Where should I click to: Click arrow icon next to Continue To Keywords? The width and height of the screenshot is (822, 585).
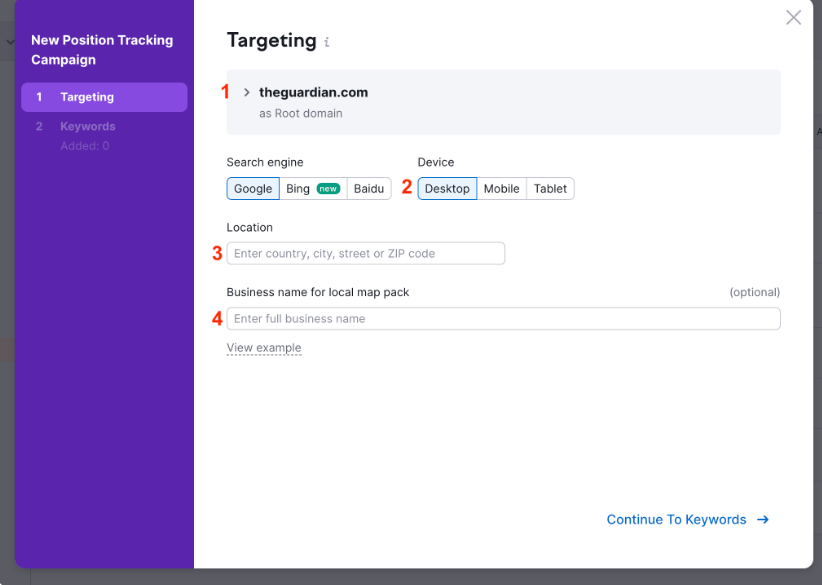(x=763, y=519)
